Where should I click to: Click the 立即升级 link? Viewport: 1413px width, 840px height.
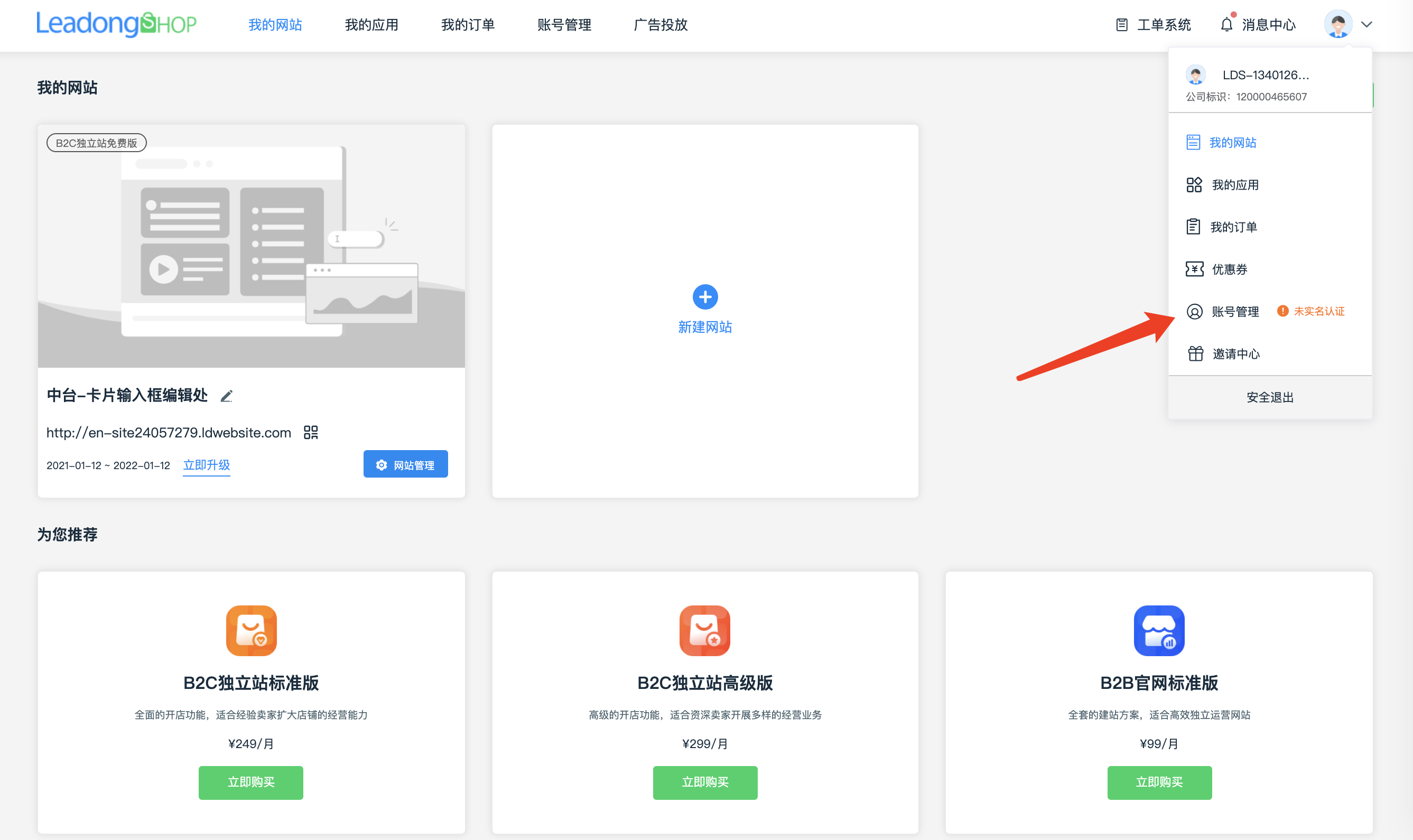click(x=206, y=465)
